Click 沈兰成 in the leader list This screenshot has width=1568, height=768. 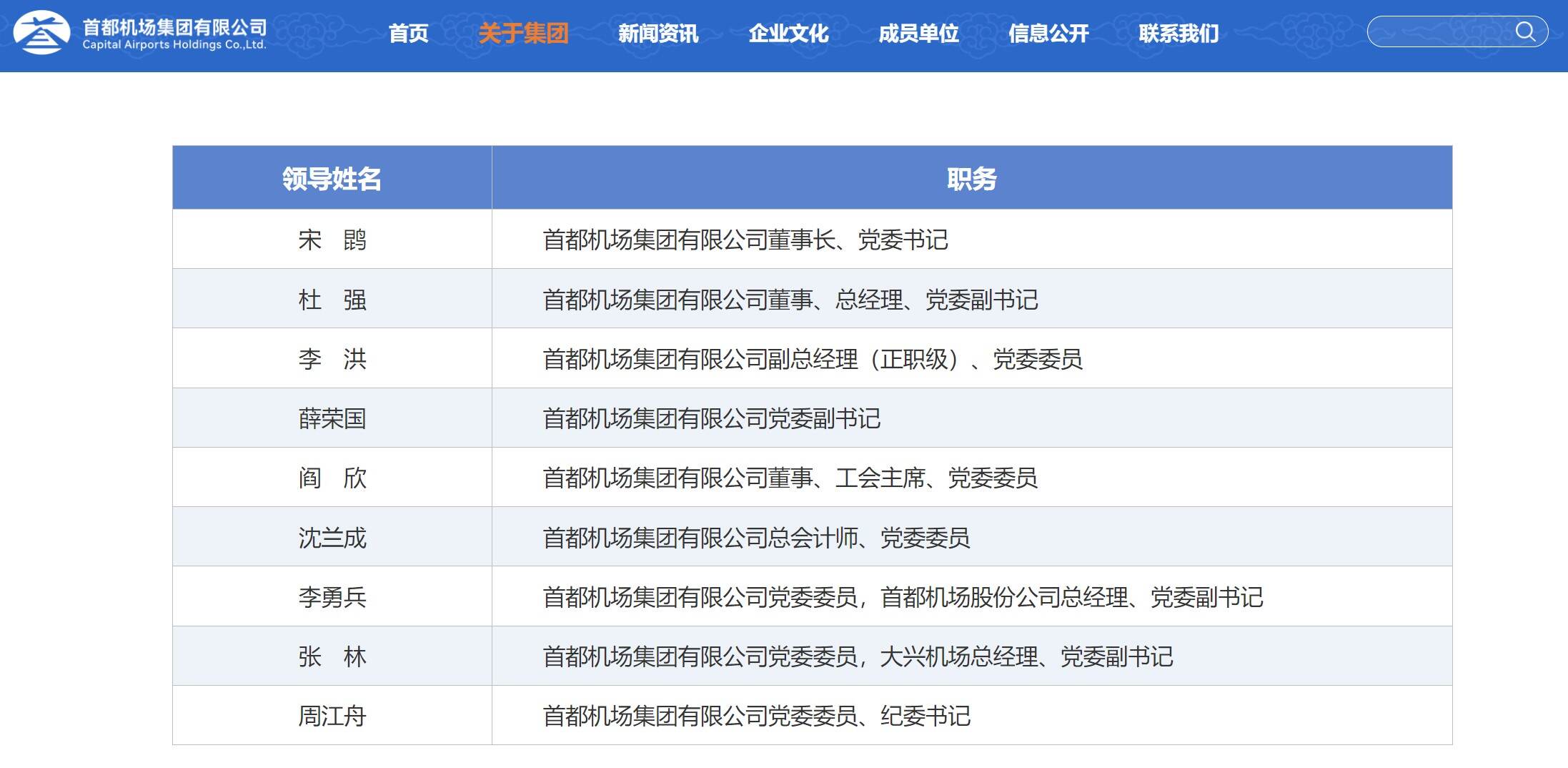pyautogui.click(x=332, y=538)
